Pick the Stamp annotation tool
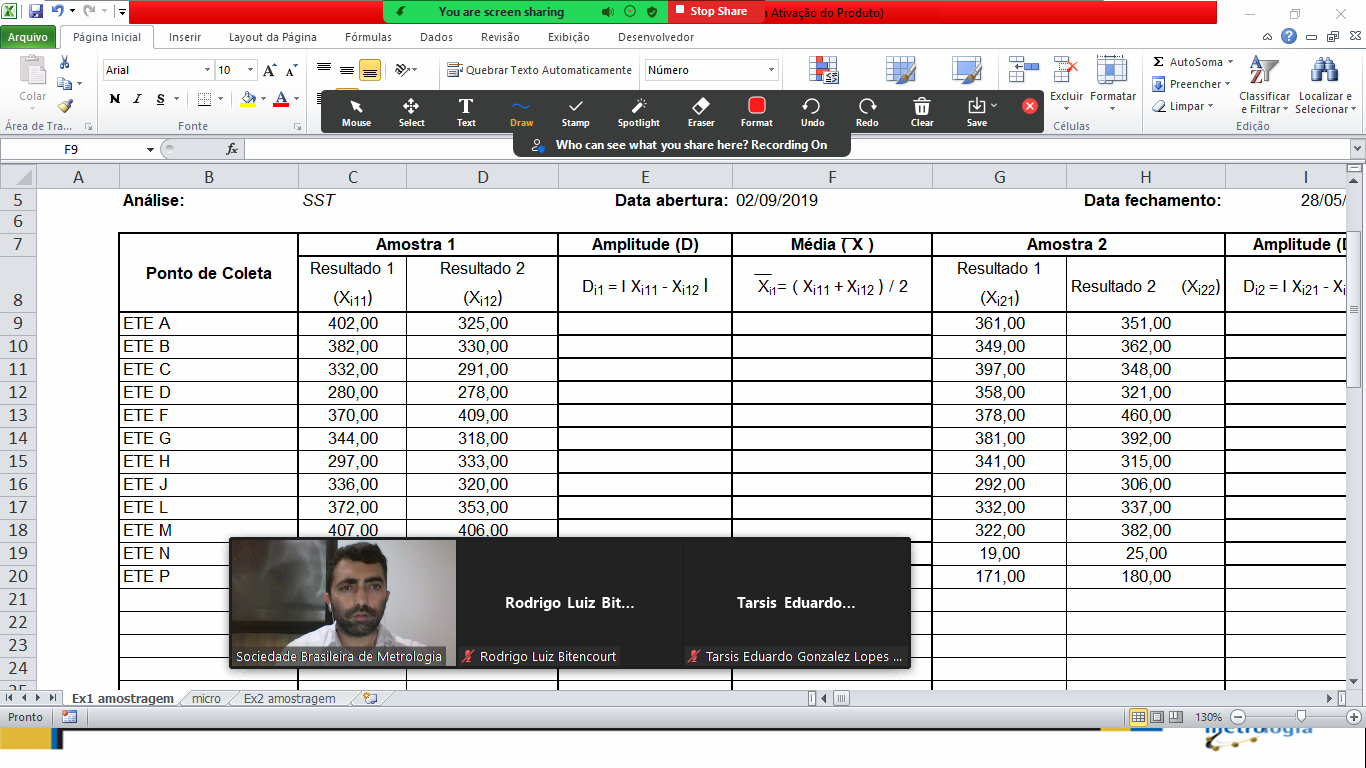This screenshot has height=768, width=1366. click(576, 112)
